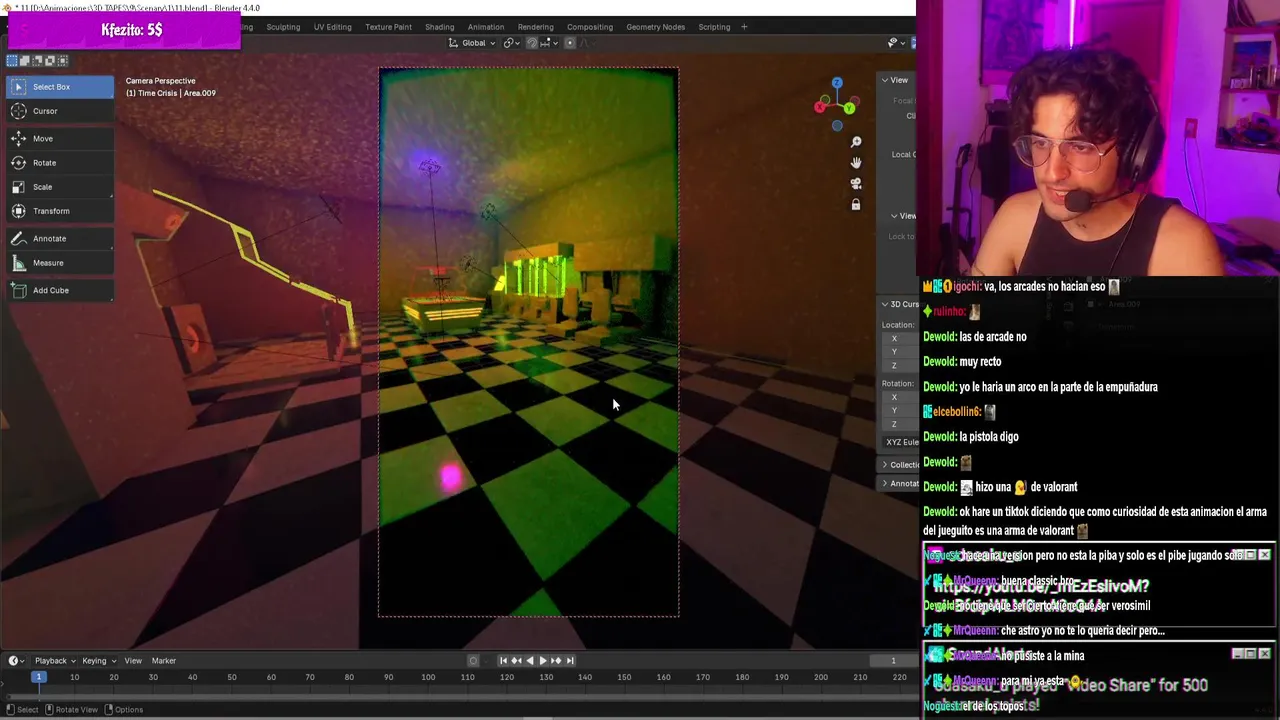Switch to the Compositing workspace tab
This screenshot has width=1280, height=720.
tap(590, 27)
